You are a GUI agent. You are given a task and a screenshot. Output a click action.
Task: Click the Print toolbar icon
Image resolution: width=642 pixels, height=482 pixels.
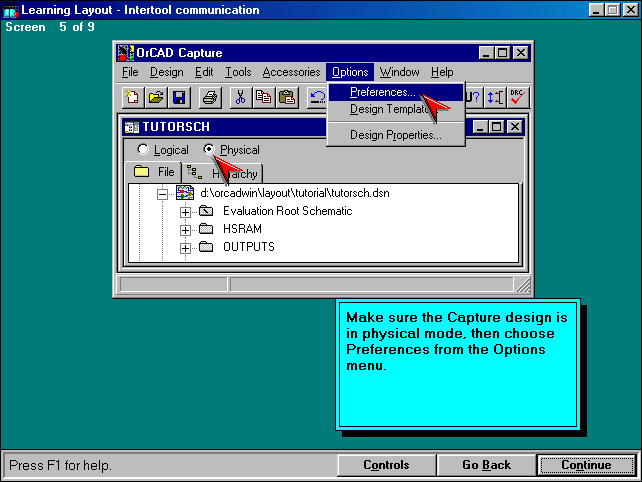pyautogui.click(x=209, y=97)
